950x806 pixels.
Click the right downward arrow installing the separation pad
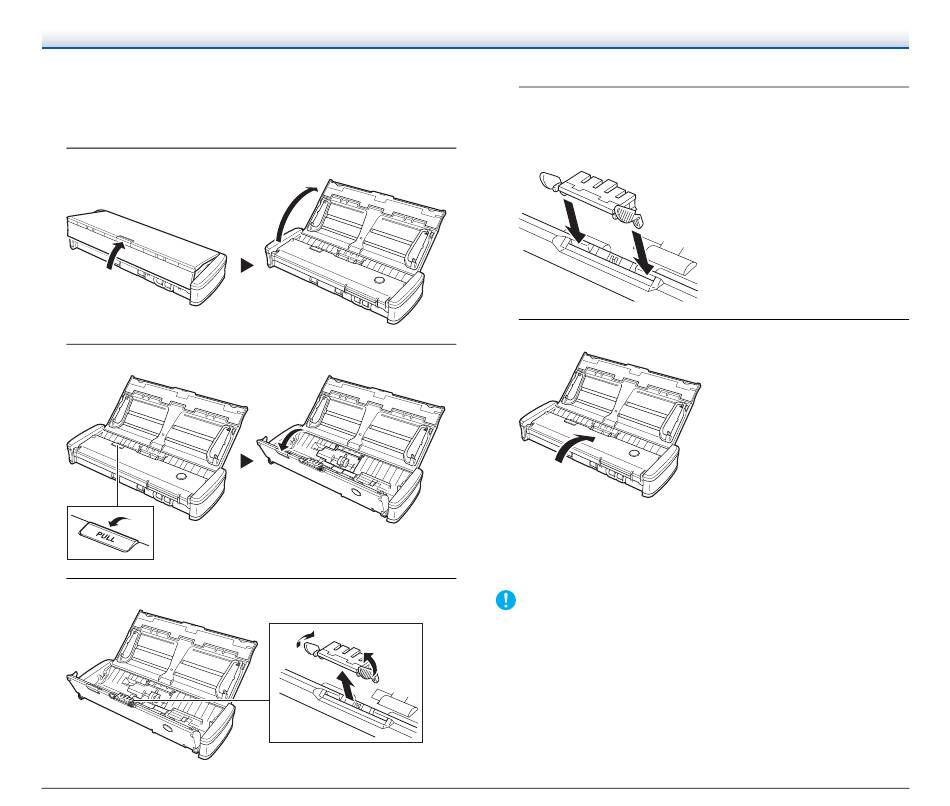pos(643,251)
